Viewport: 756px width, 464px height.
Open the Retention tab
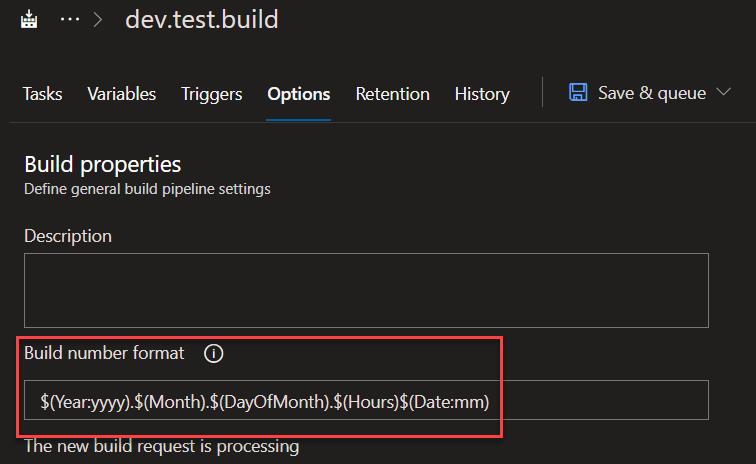[x=392, y=94]
